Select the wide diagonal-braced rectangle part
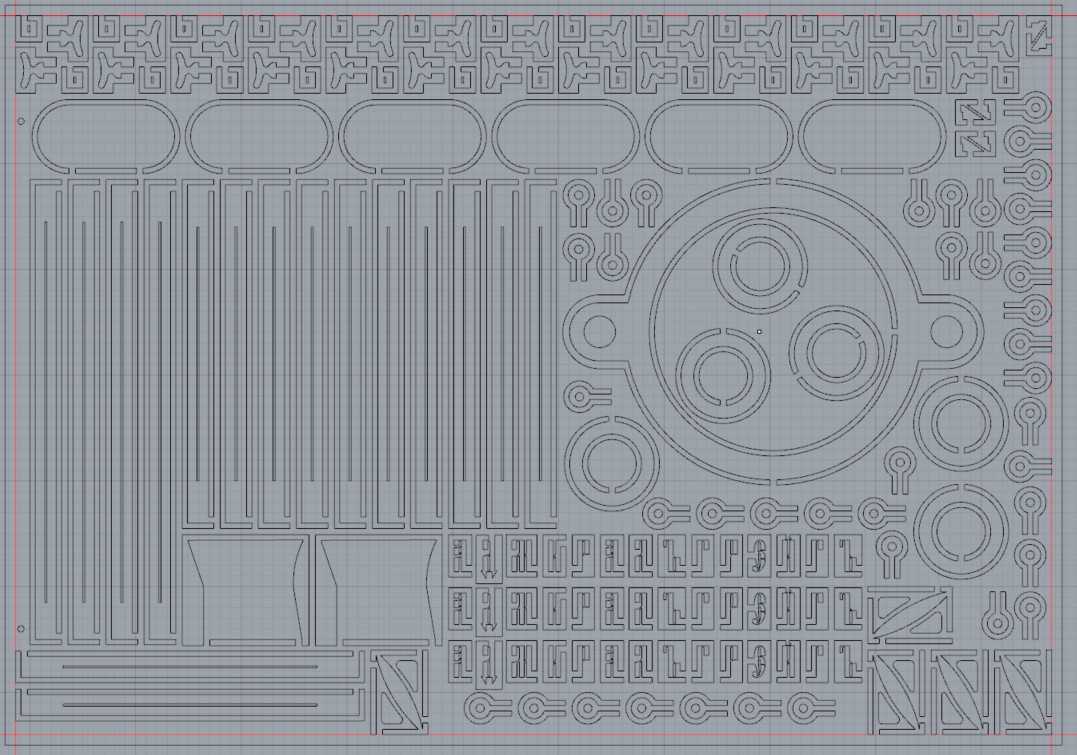 908,613
